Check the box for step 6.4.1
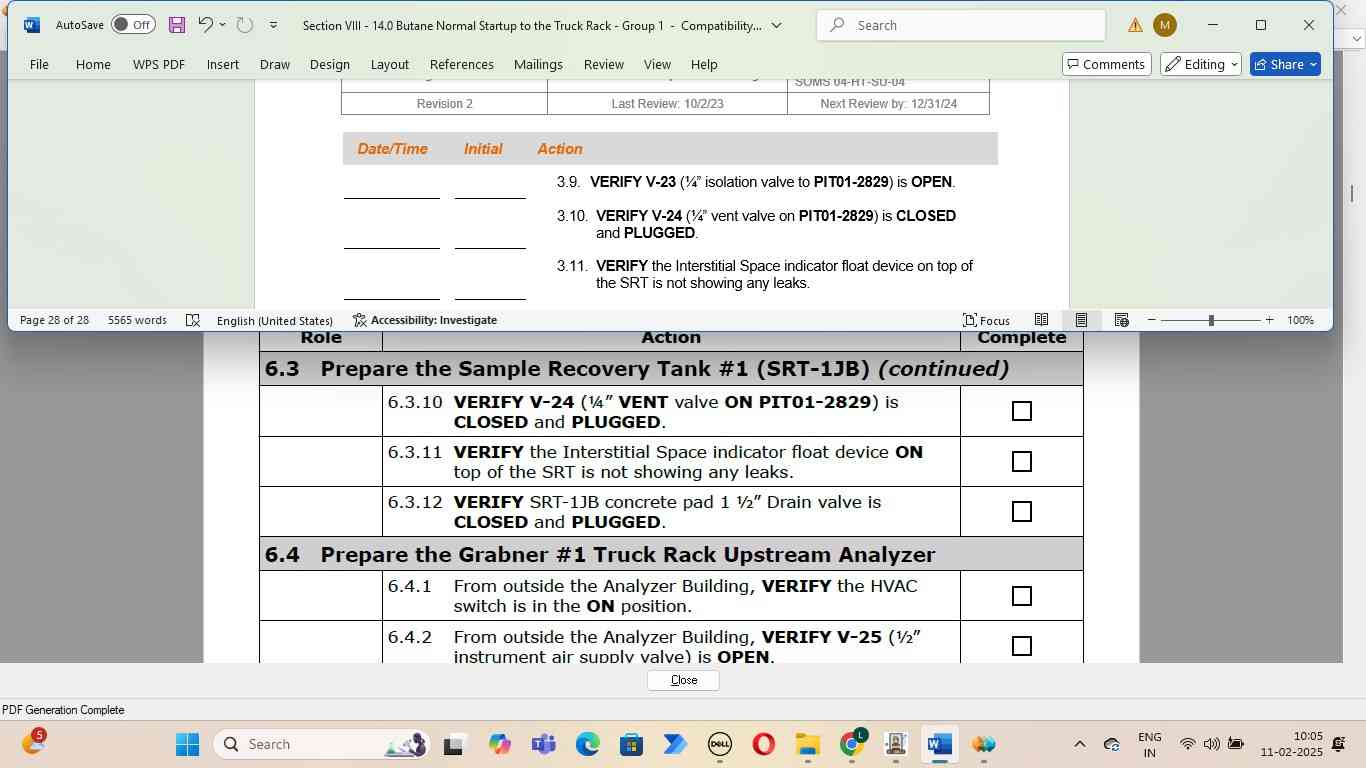Image resolution: width=1366 pixels, height=768 pixels. [1021, 596]
